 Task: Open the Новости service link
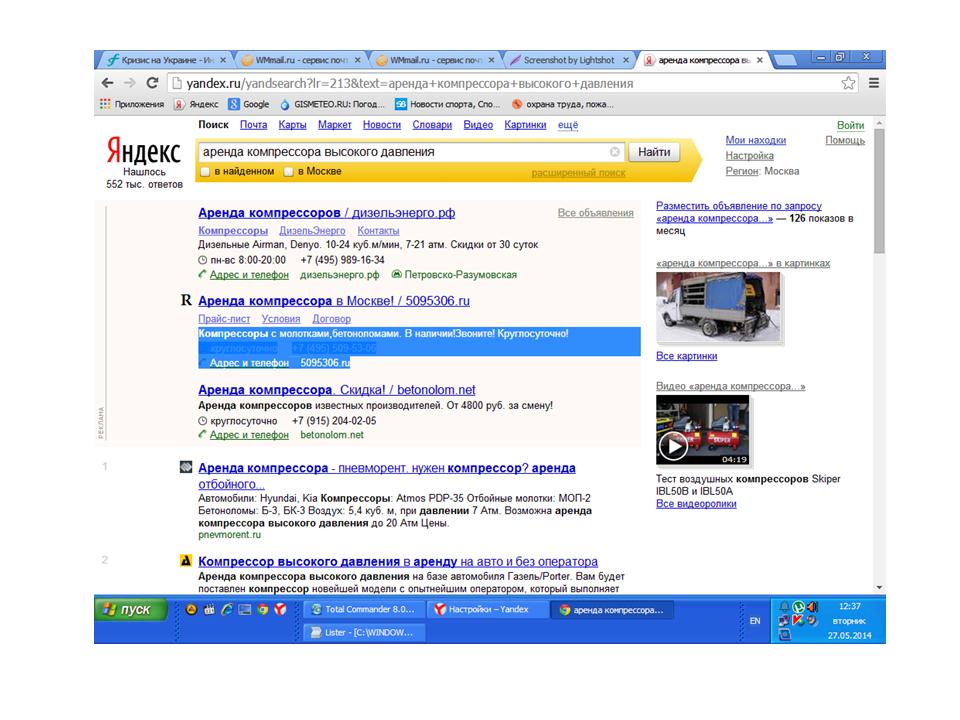381,125
